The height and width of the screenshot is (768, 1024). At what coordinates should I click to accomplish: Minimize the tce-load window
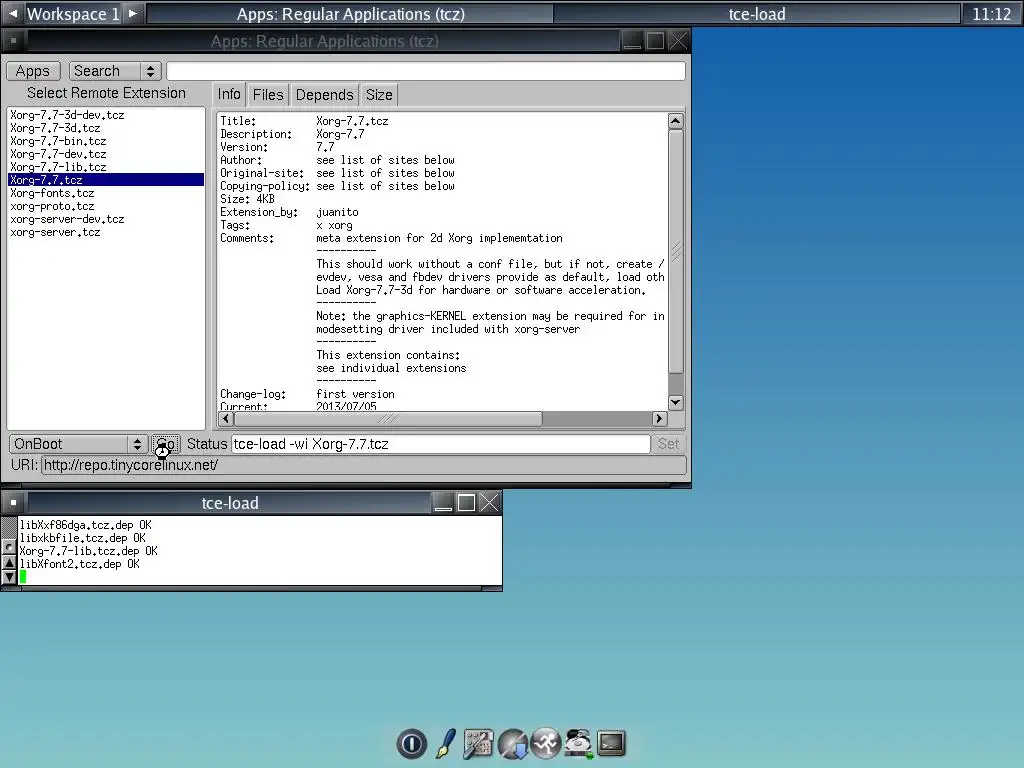tap(443, 503)
